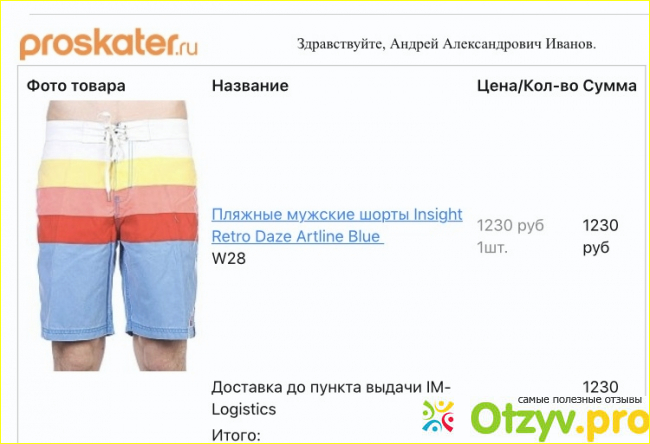This screenshot has height=444, width=650.
Task: Click the W28 size label
Action: [228, 258]
